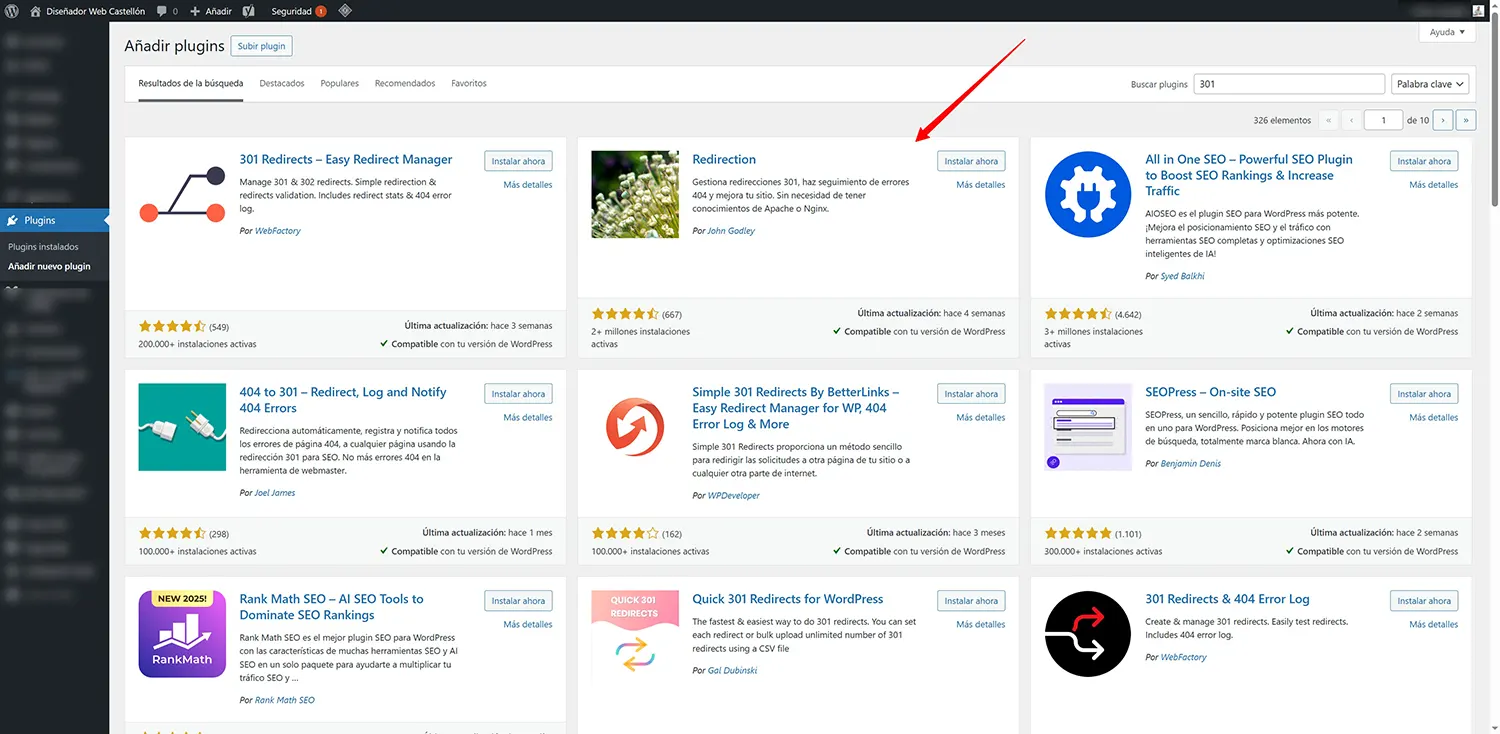Open Seguridad via its admin bar icon
1500x734 pixels.
tap(295, 11)
